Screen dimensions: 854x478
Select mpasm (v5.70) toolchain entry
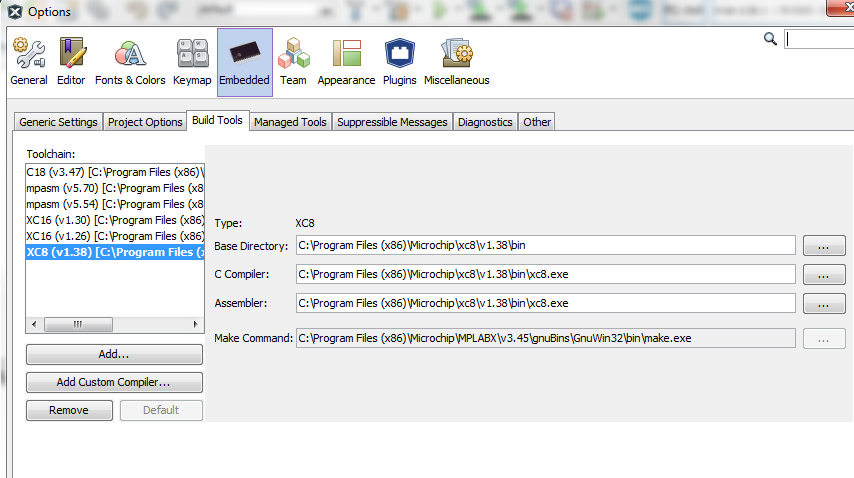click(115, 188)
